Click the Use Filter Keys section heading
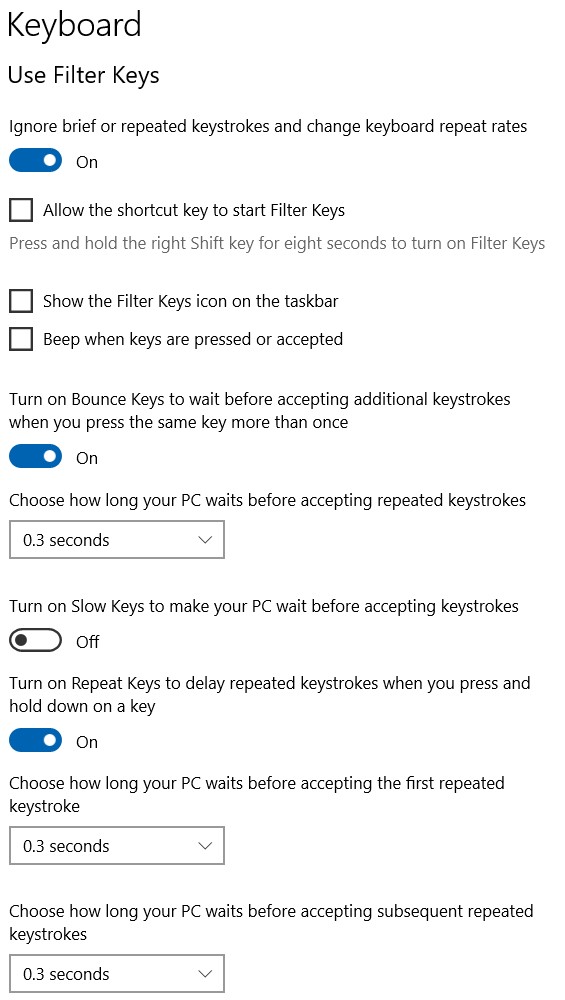This screenshot has width=565, height=1000. [x=84, y=76]
